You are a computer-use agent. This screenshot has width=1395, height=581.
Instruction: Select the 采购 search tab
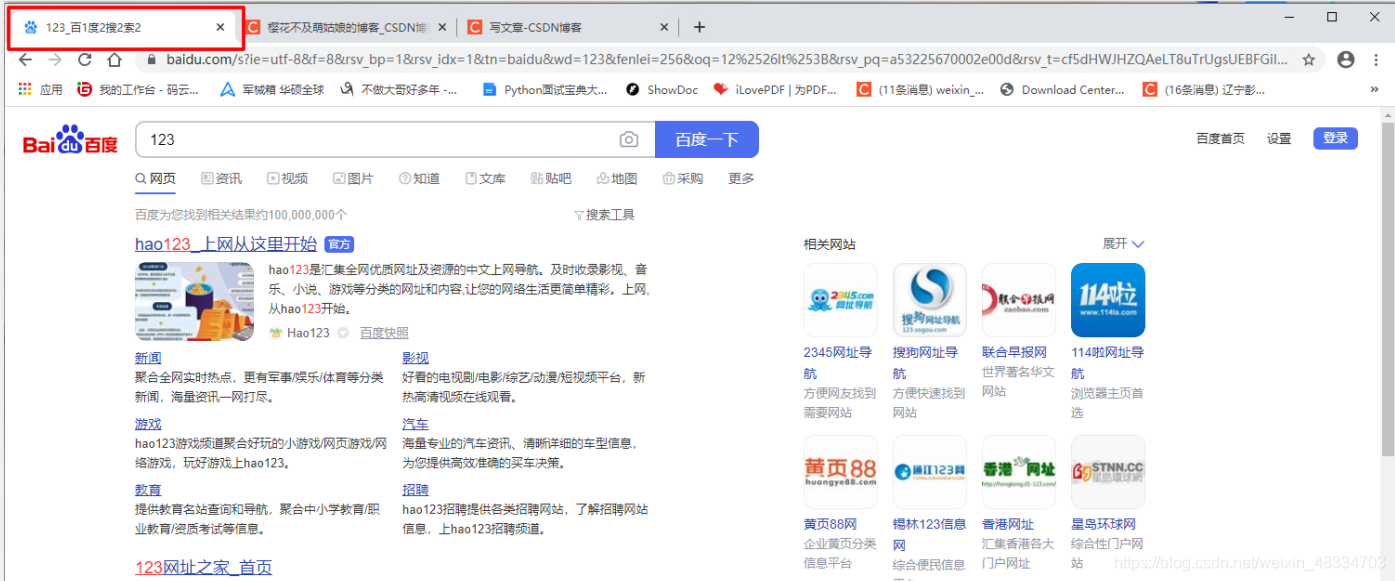click(683, 178)
